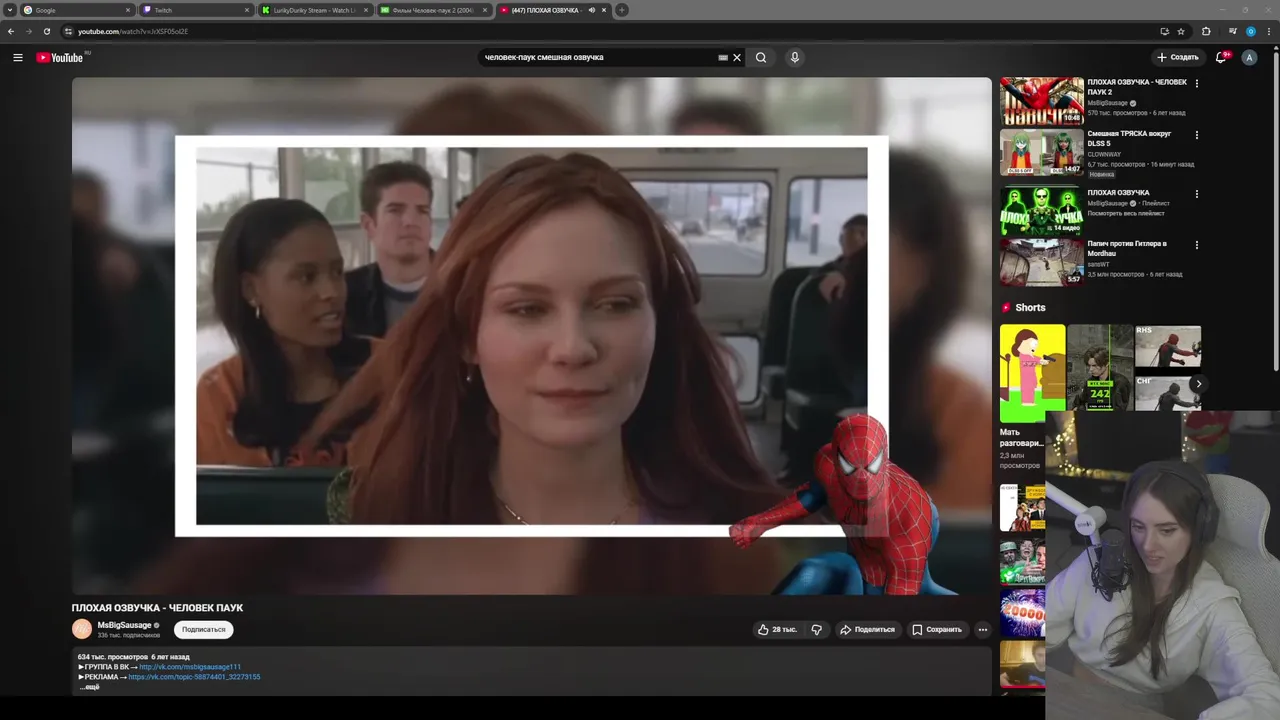Viewport: 1280px width, 720px height.
Task: Open Папич против Гитлера video thumbnail
Action: 1042,262
